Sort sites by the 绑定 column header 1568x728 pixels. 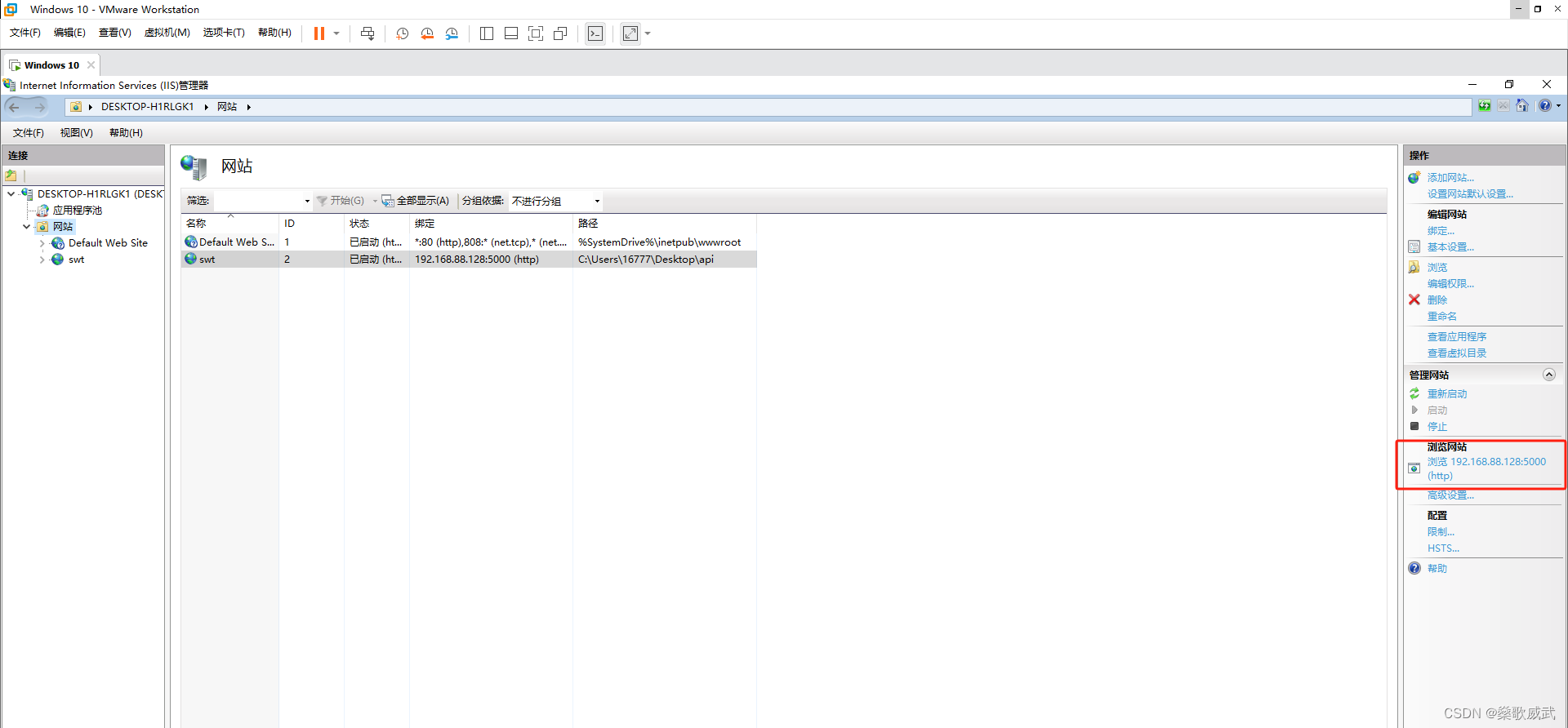(491, 223)
